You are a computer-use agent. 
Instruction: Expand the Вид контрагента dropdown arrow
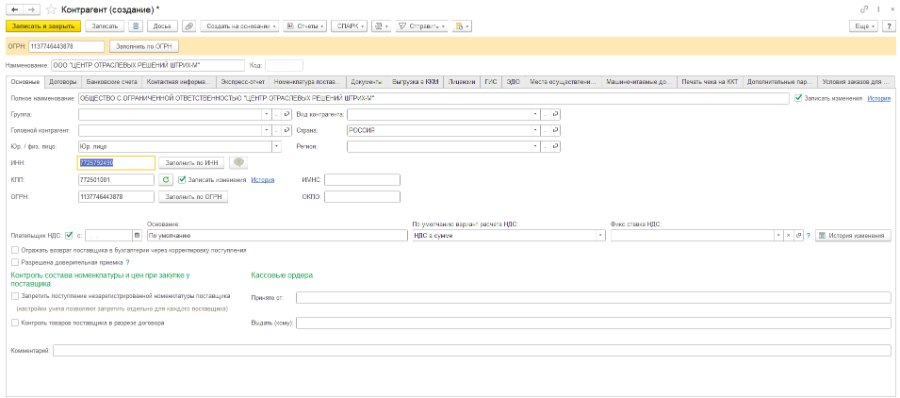coord(535,114)
